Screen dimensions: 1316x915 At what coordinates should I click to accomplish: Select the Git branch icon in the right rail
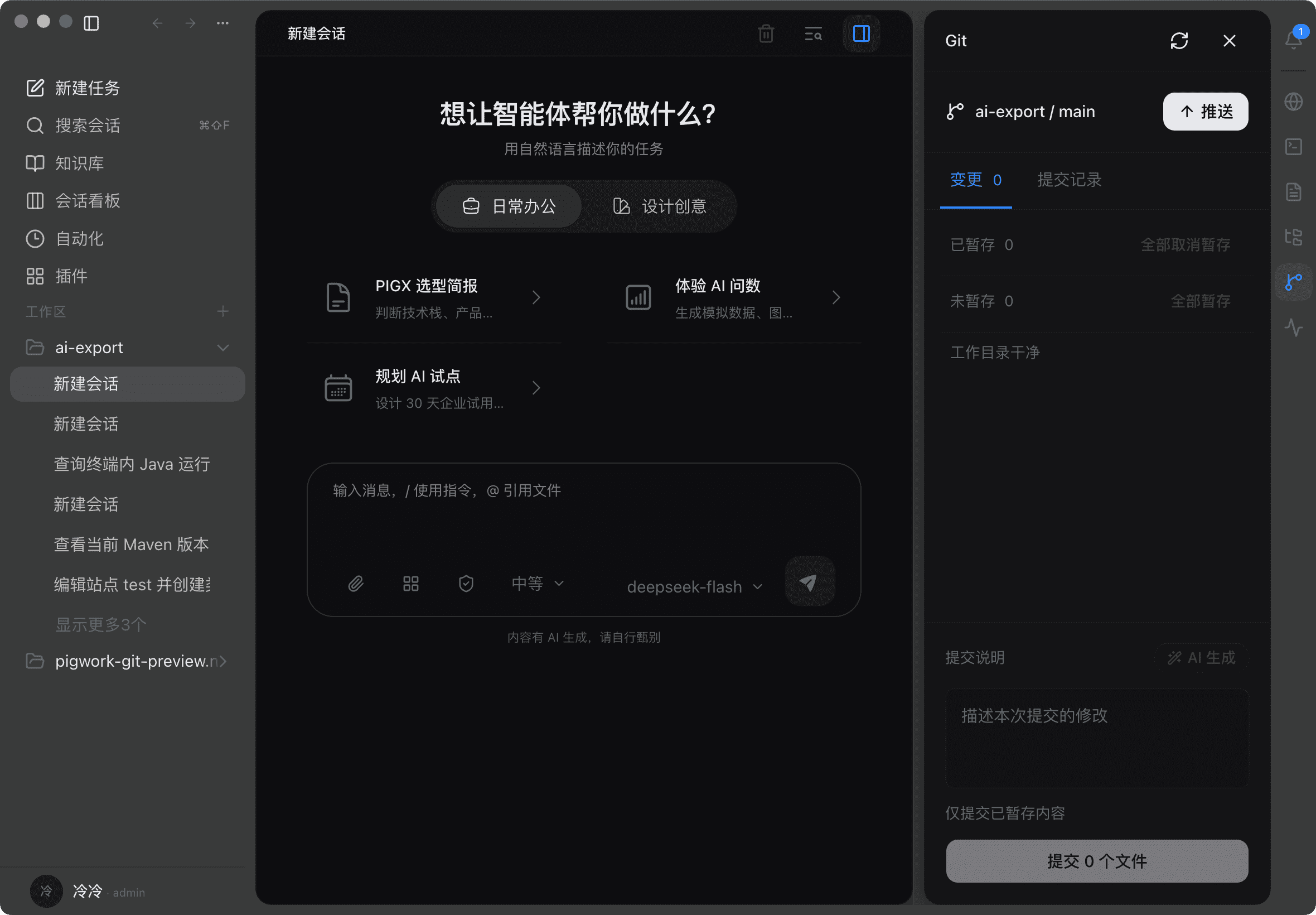1293,282
